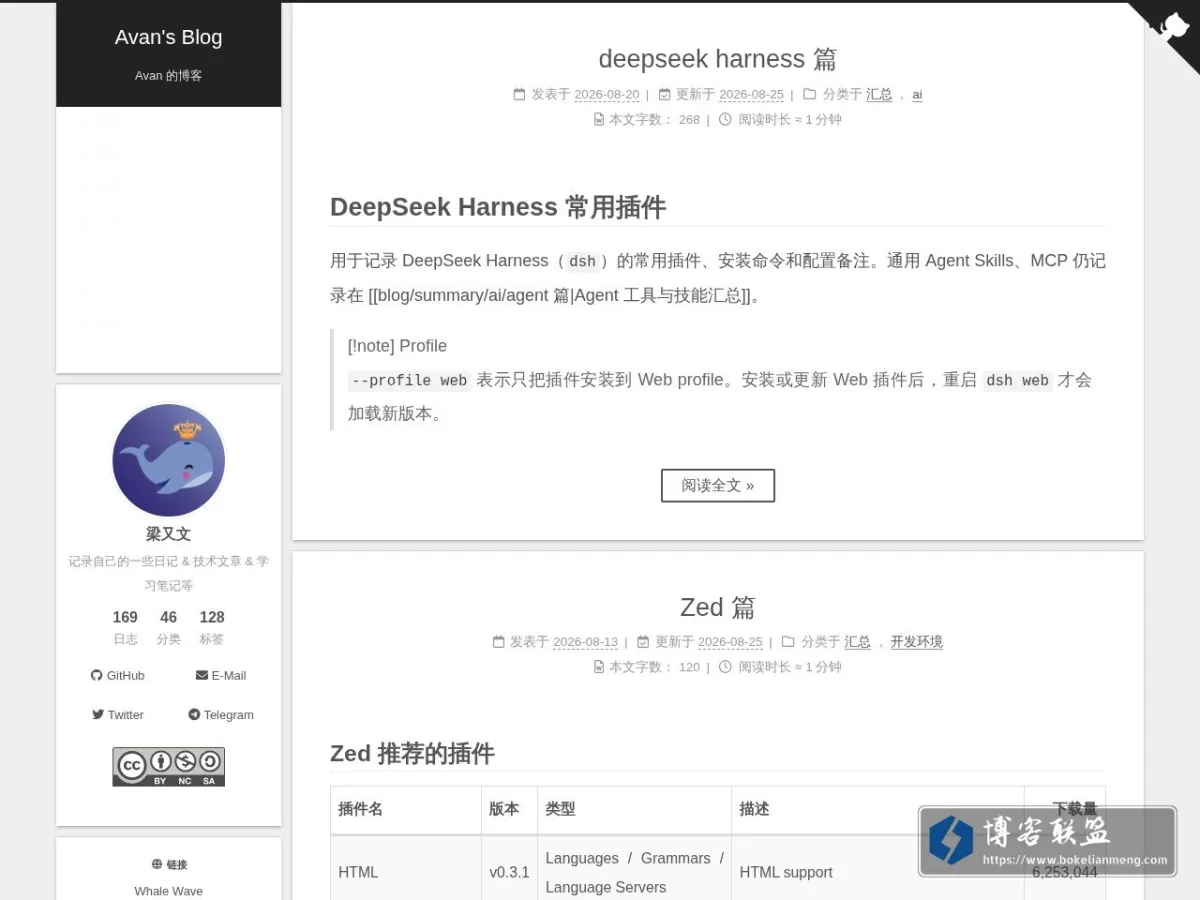The image size is (1200, 900).
Task: Open the GitHub corner octocat link
Action: 1170,30
